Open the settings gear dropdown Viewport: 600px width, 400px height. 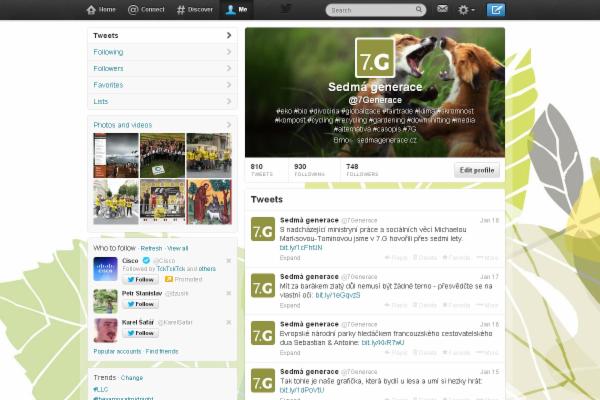[x=467, y=10]
